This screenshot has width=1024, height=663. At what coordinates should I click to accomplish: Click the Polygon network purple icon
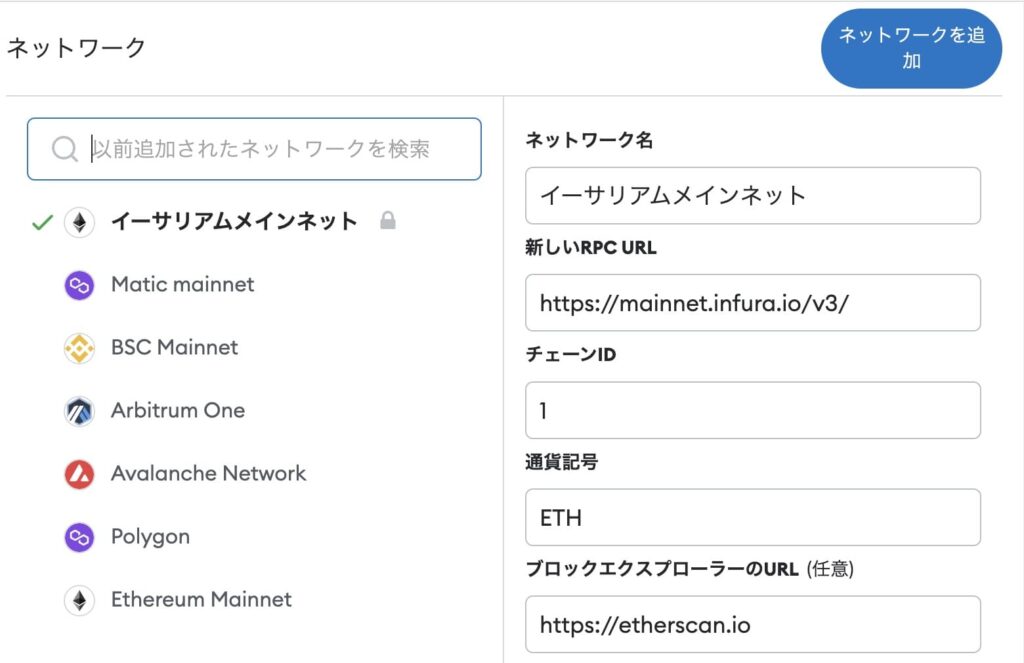tap(80, 537)
